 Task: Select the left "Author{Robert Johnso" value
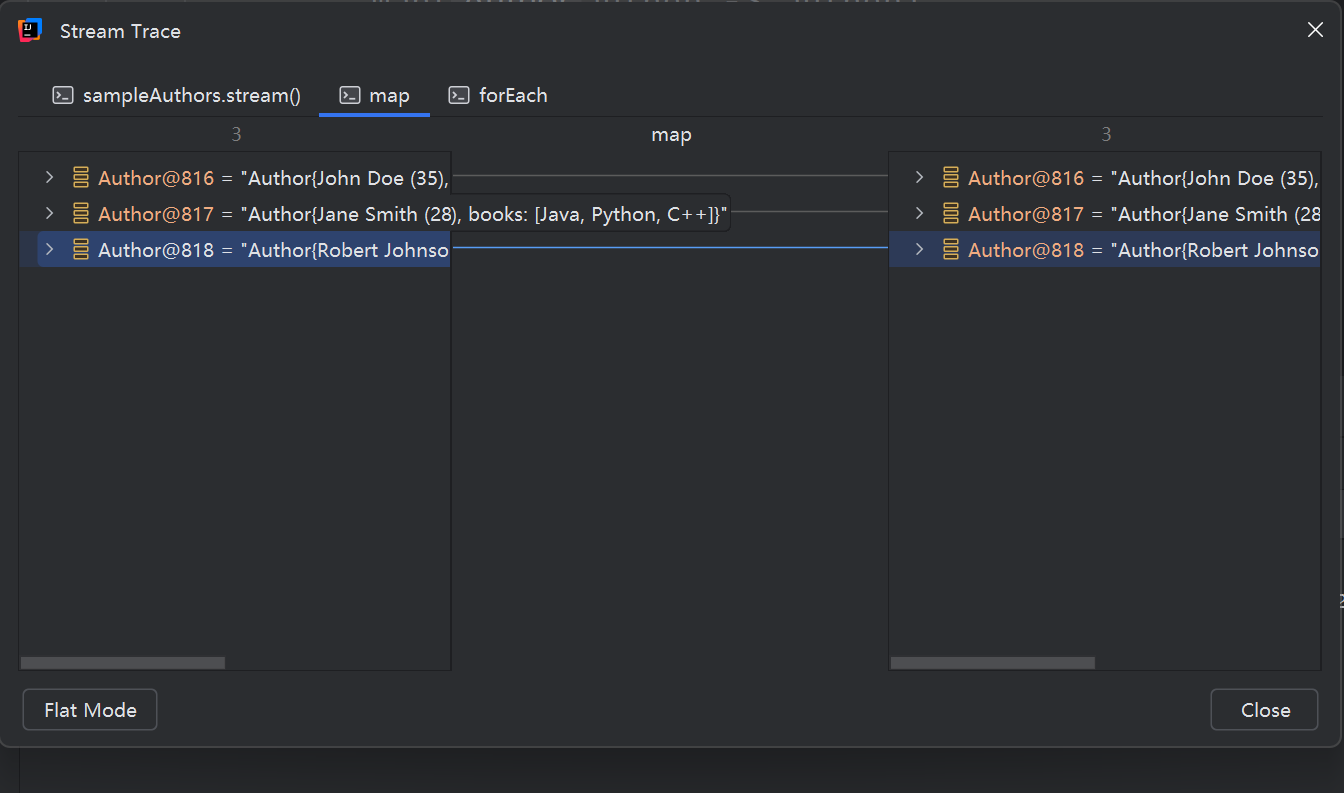click(345, 250)
